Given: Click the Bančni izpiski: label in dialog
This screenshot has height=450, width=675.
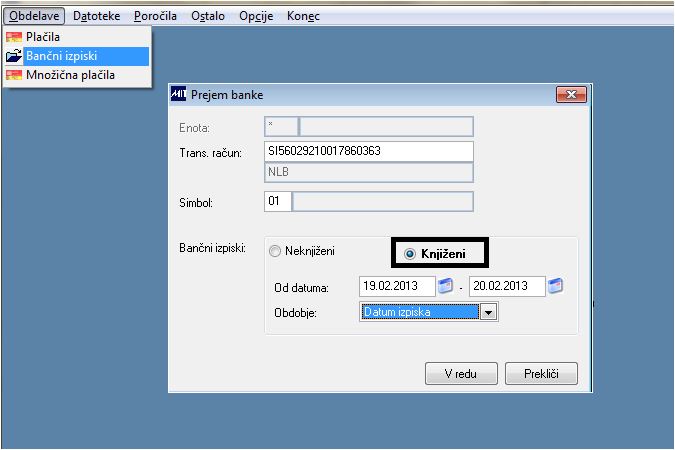Looking at the screenshot, I should pyautogui.click(x=212, y=248).
